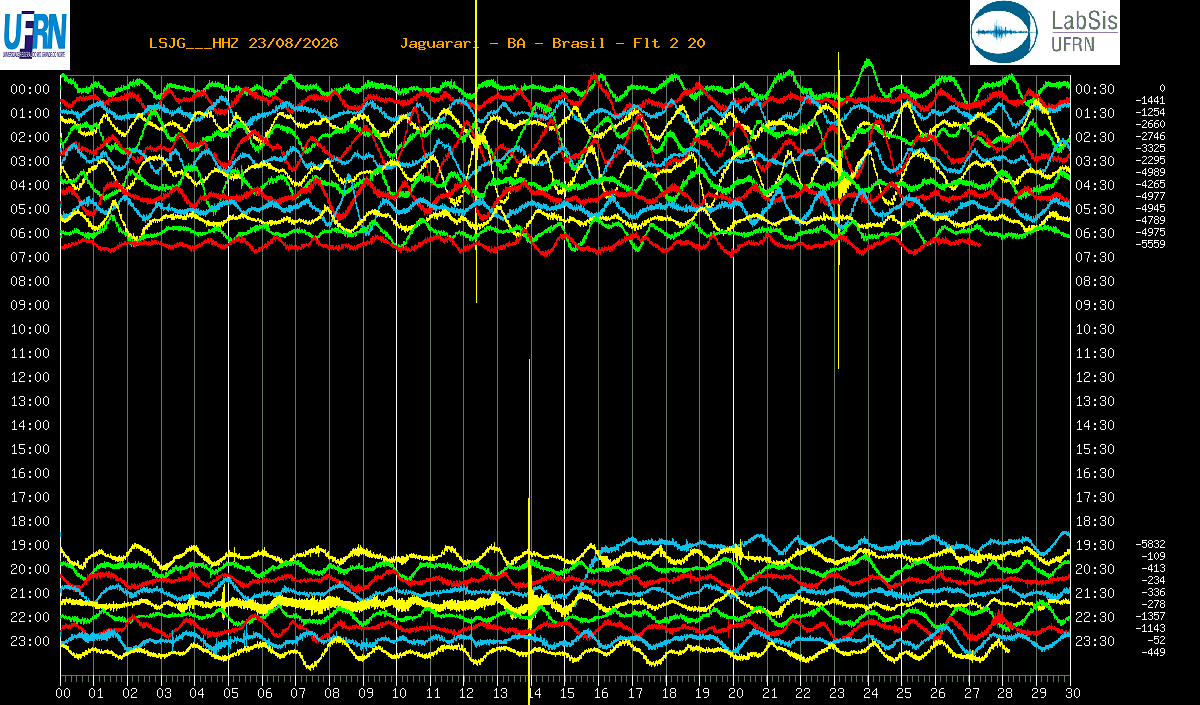Viewport: 1200px width, 705px height.
Task: Click the 09:00 hour label
Action: click(30, 305)
